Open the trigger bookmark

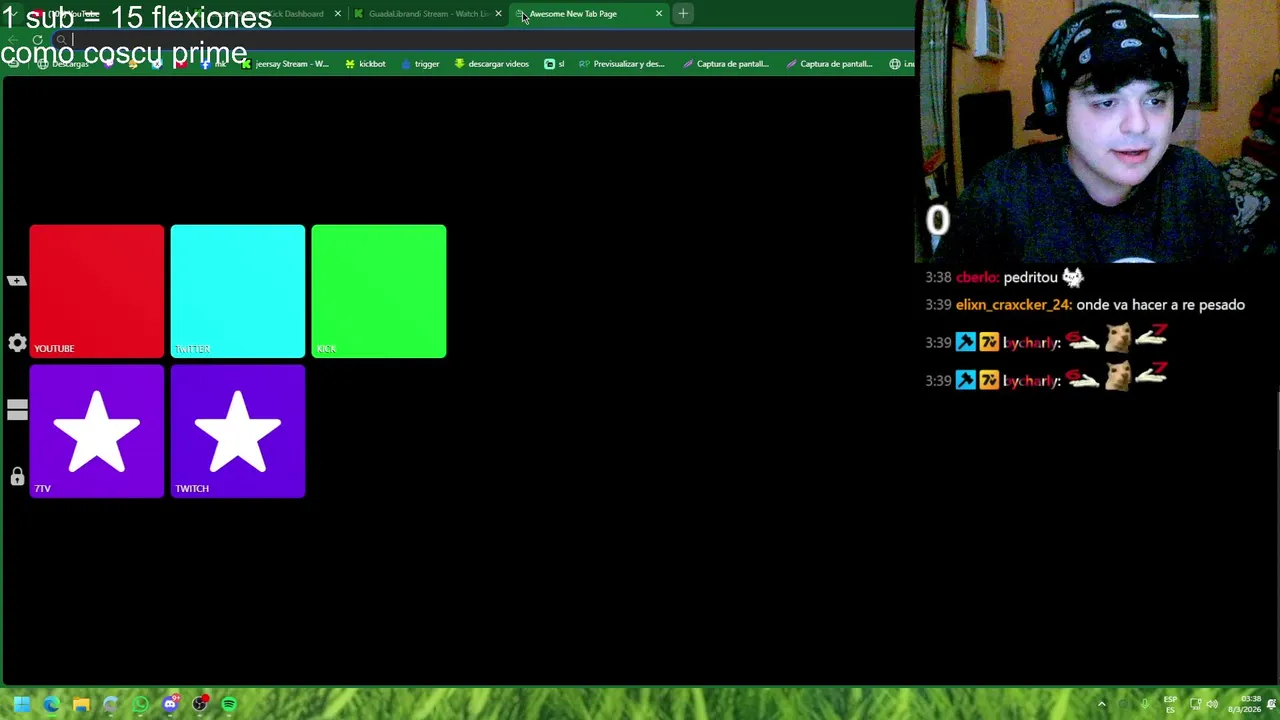click(420, 64)
